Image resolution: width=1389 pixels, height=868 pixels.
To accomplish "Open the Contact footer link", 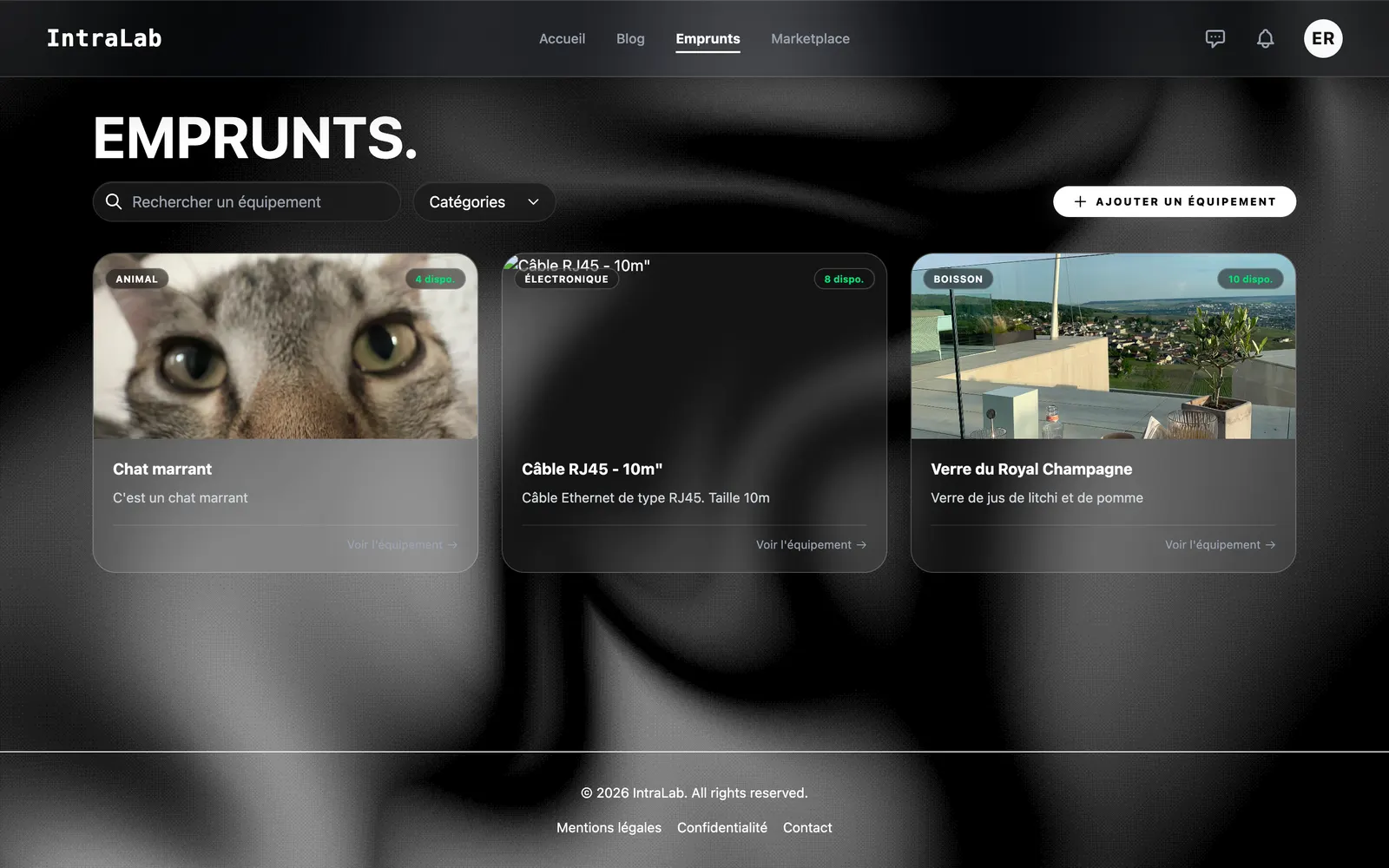I will click(807, 827).
